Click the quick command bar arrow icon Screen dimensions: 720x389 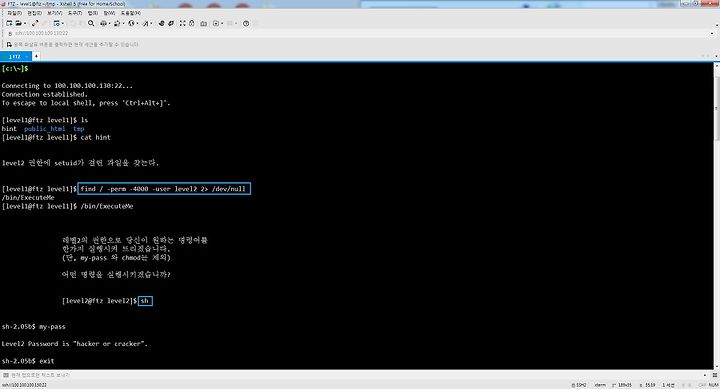pyautogui.click(x=9, y=45)
